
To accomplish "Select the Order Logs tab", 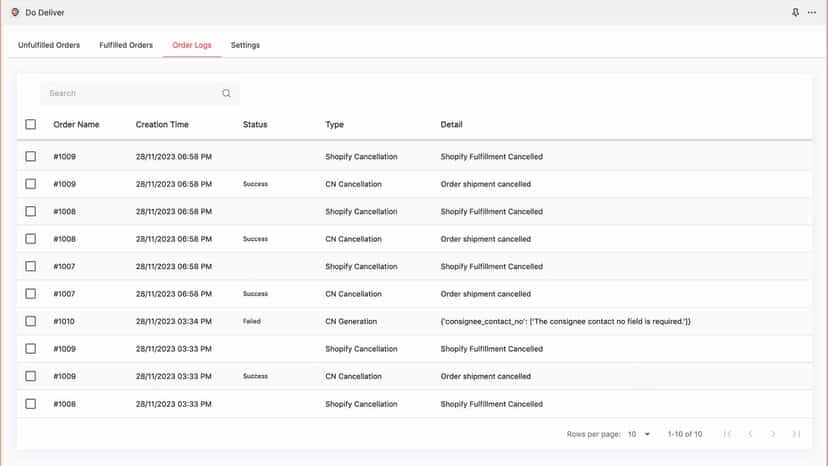I will click(192, 45).
